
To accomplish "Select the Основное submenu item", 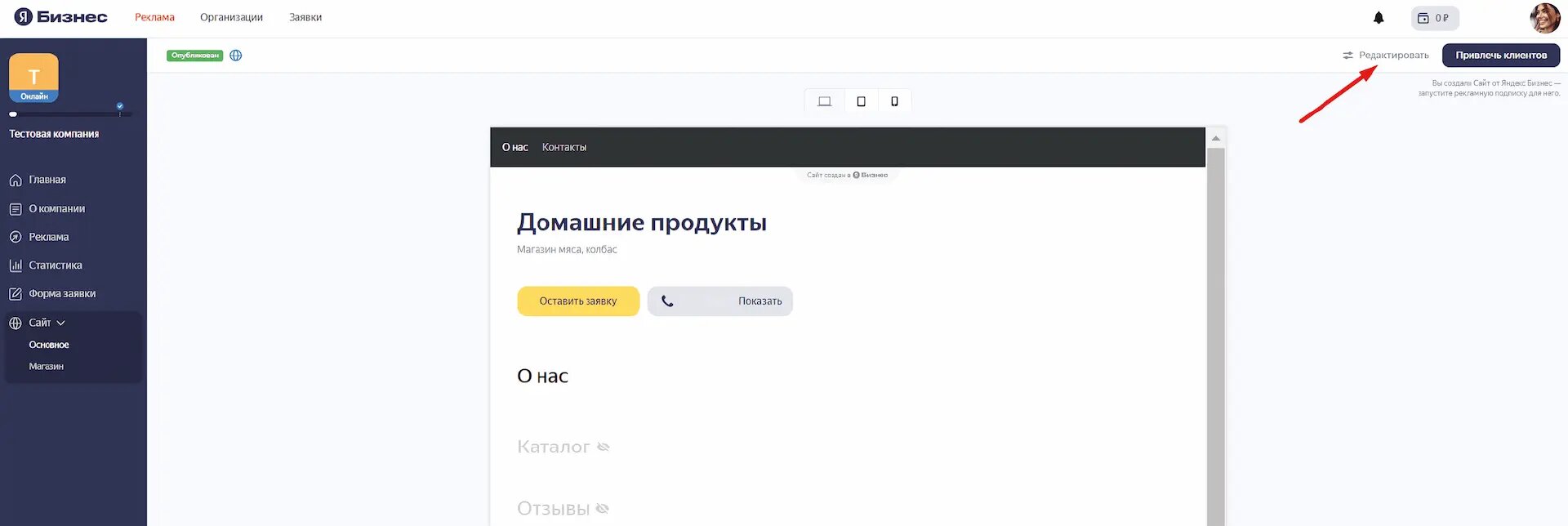I will tap(49, 345).
